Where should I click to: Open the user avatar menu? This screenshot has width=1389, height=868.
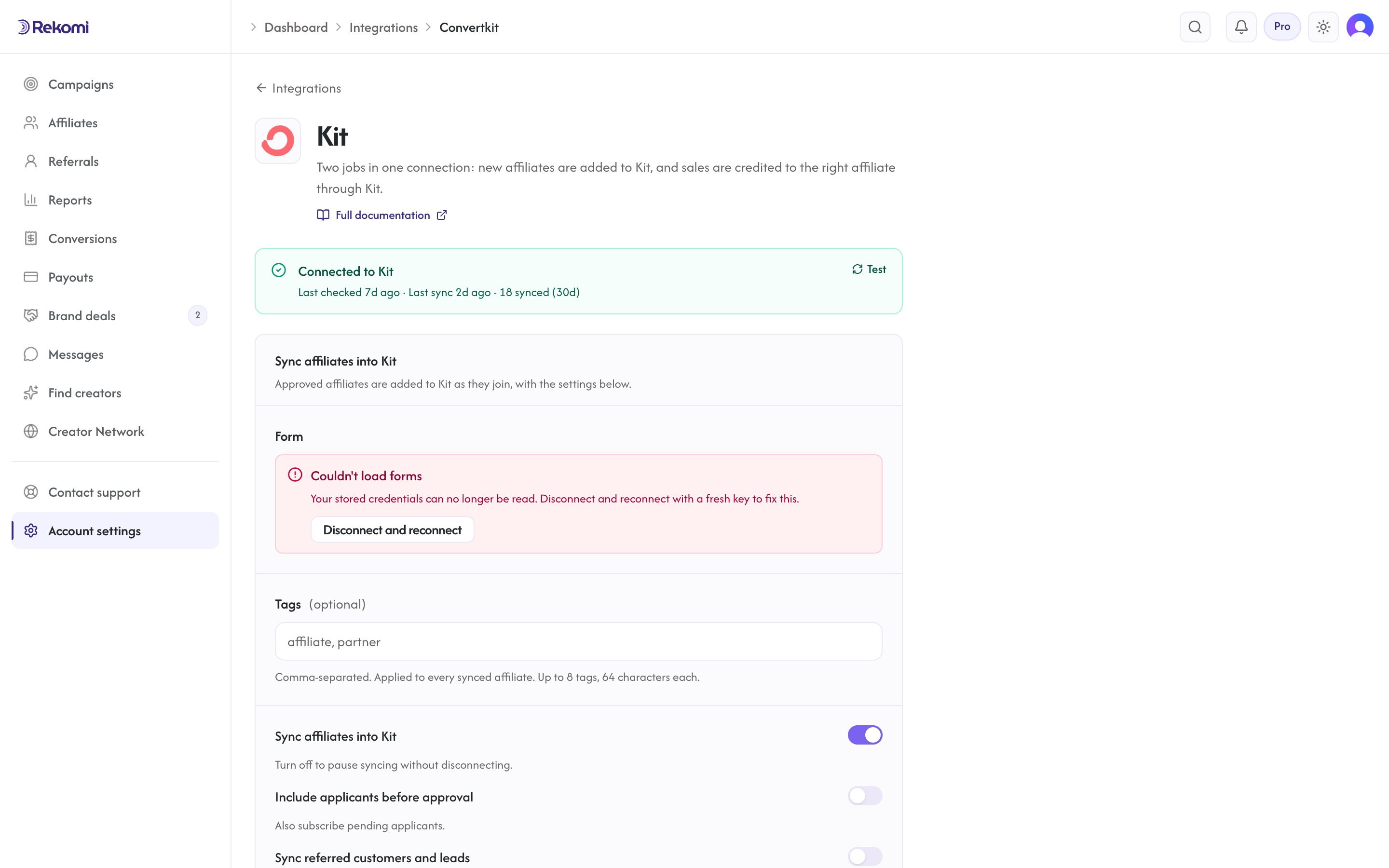pos(1360,27)
